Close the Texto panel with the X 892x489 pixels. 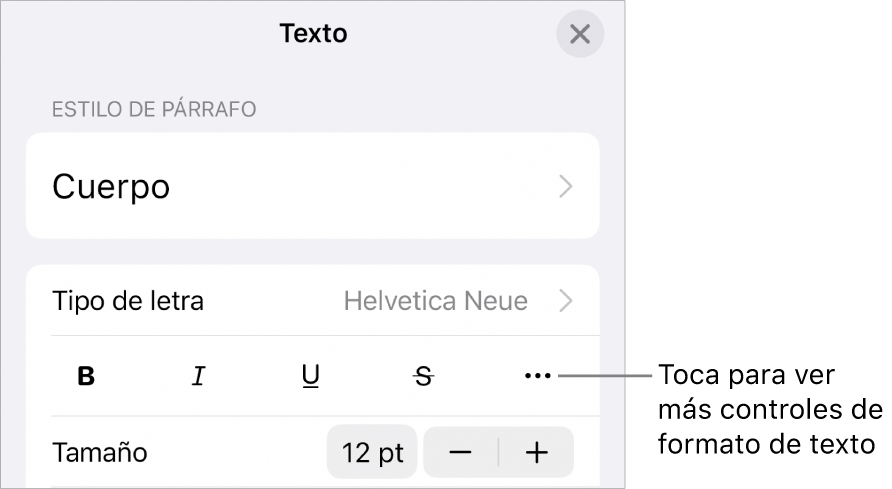tap(580, 35)
